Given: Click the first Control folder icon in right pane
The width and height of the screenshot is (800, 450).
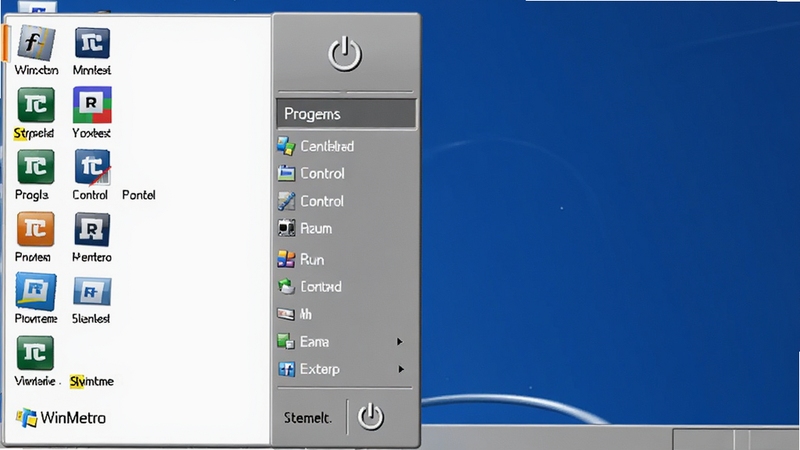Looking at the screenshot, I should click(286, 173).
